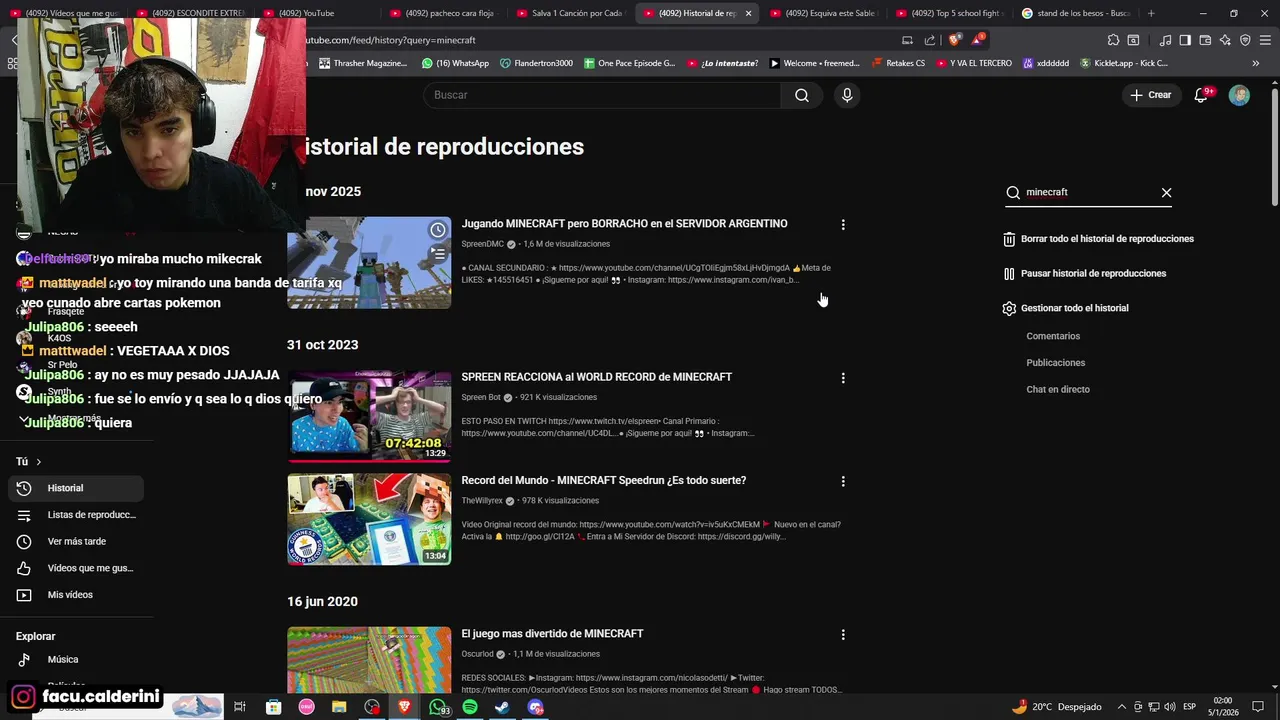Open the media control music note icon

pyautogui.click(x=1165, y=40)
